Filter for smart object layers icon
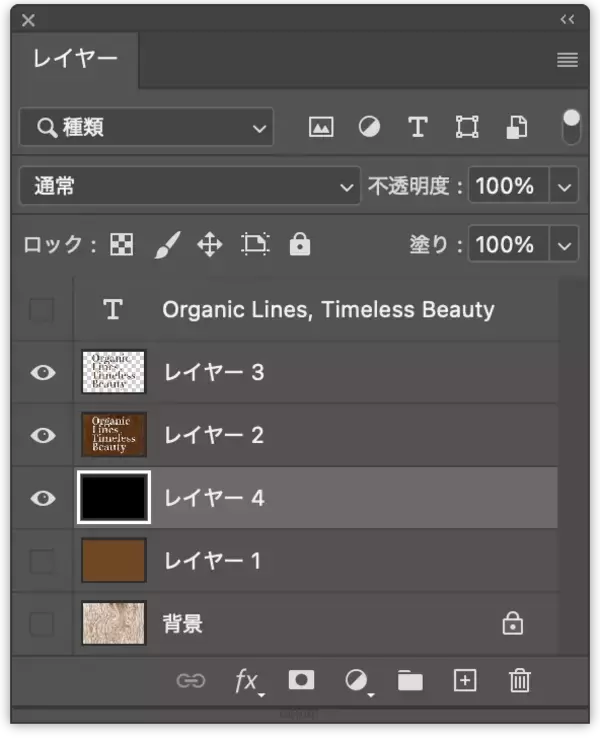 (x=516, y=127)
